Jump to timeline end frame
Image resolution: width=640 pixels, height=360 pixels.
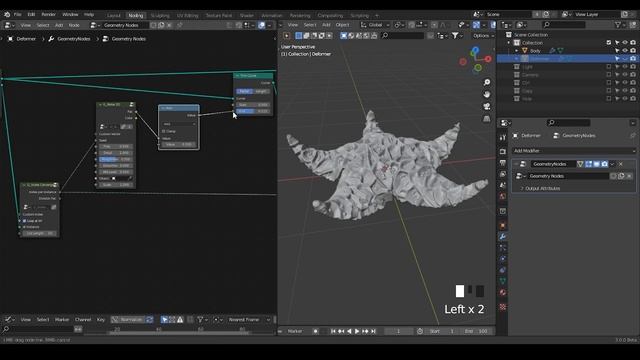[x=373, y=331]
